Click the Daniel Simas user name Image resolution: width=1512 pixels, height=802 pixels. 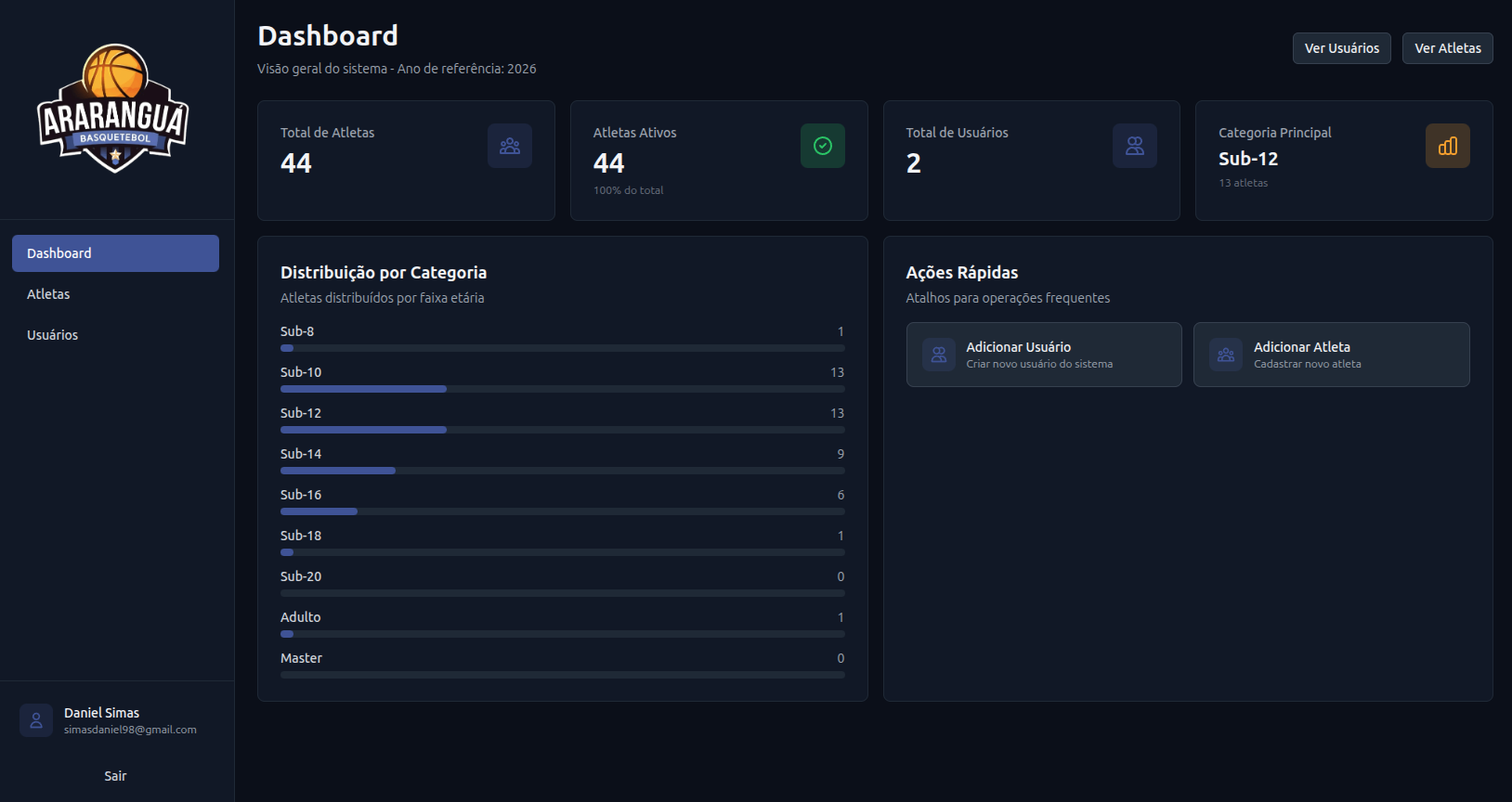tap(101, 713)
